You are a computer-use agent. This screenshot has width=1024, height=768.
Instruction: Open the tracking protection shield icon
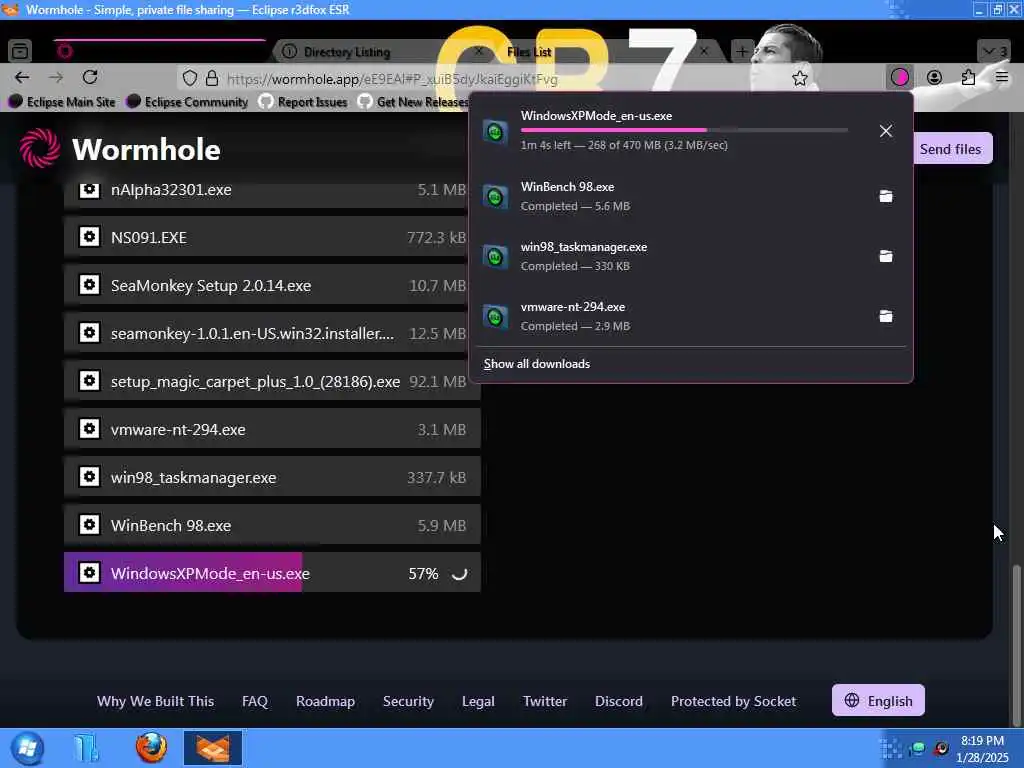[189, 78]
